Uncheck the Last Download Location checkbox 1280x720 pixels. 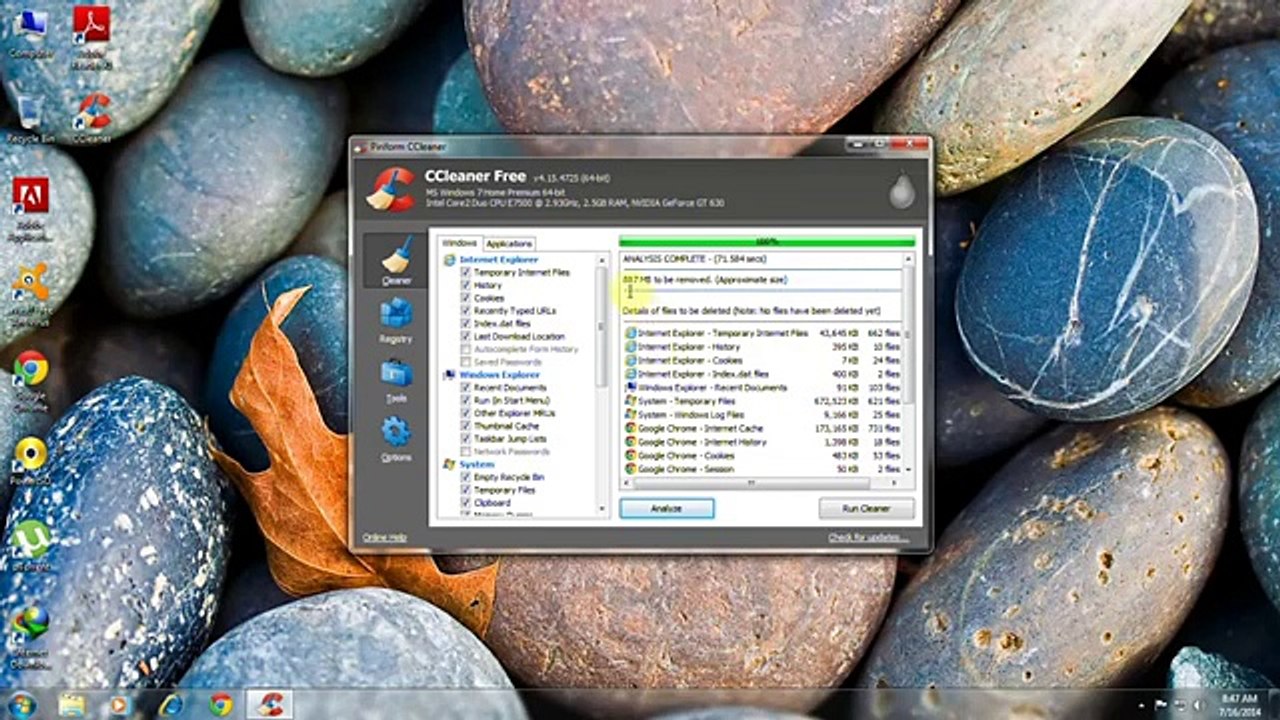coord(465,337)
